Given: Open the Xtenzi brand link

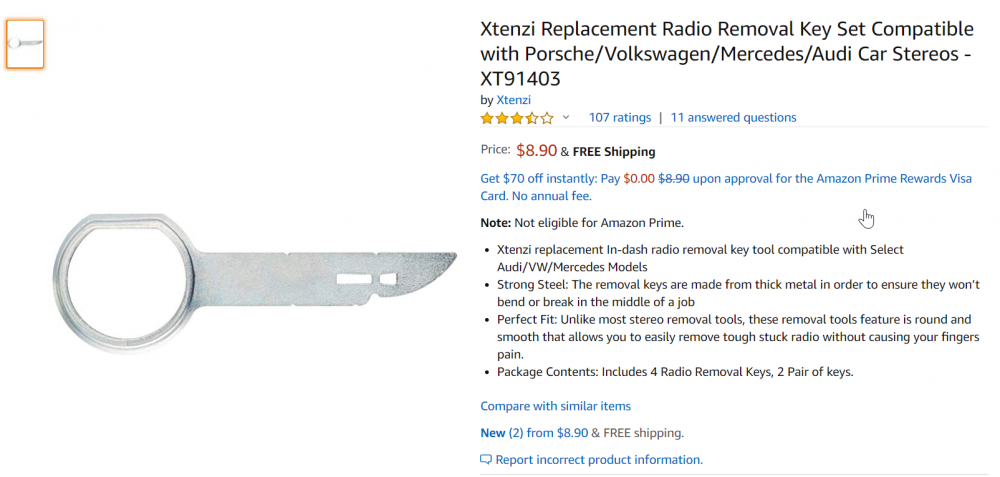Looking at the screenshot, I should tap(513, 100).
